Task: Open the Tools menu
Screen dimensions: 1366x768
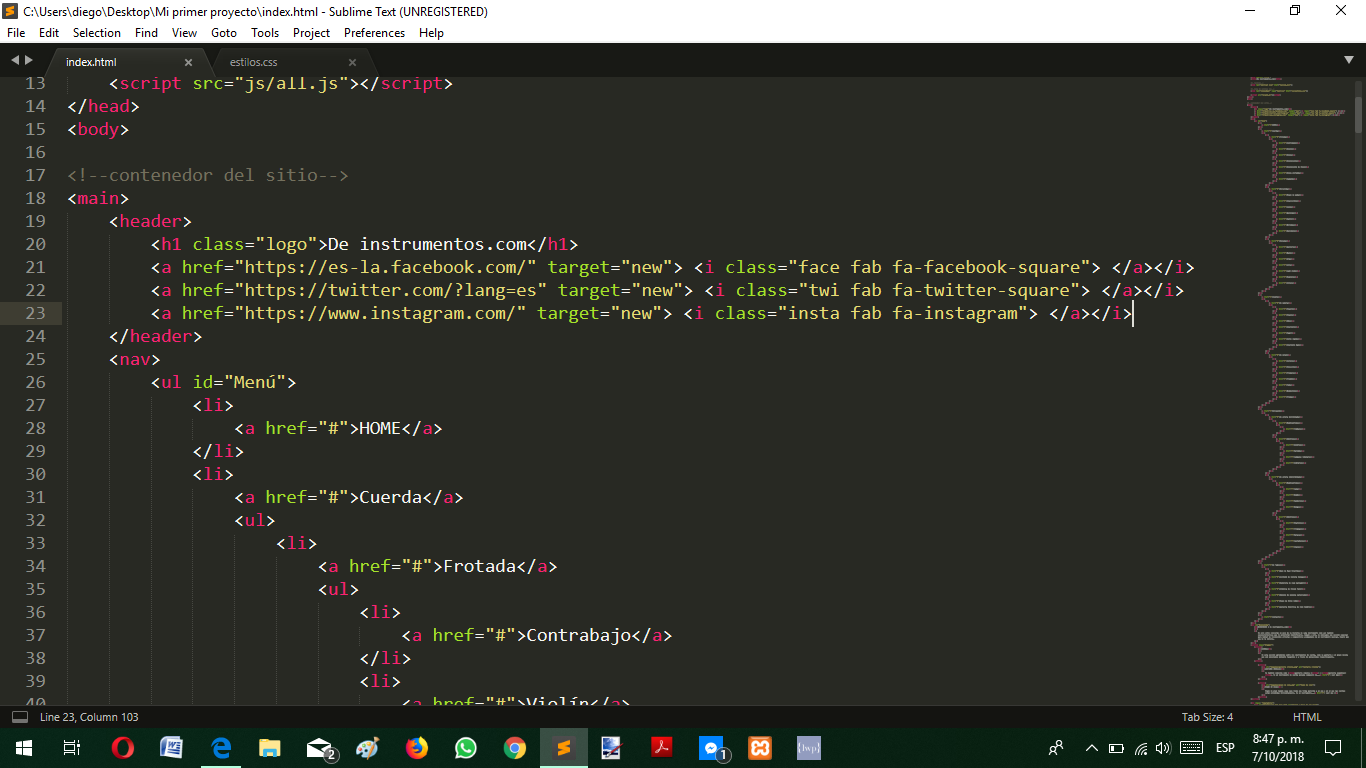Action: coord(265,33)
